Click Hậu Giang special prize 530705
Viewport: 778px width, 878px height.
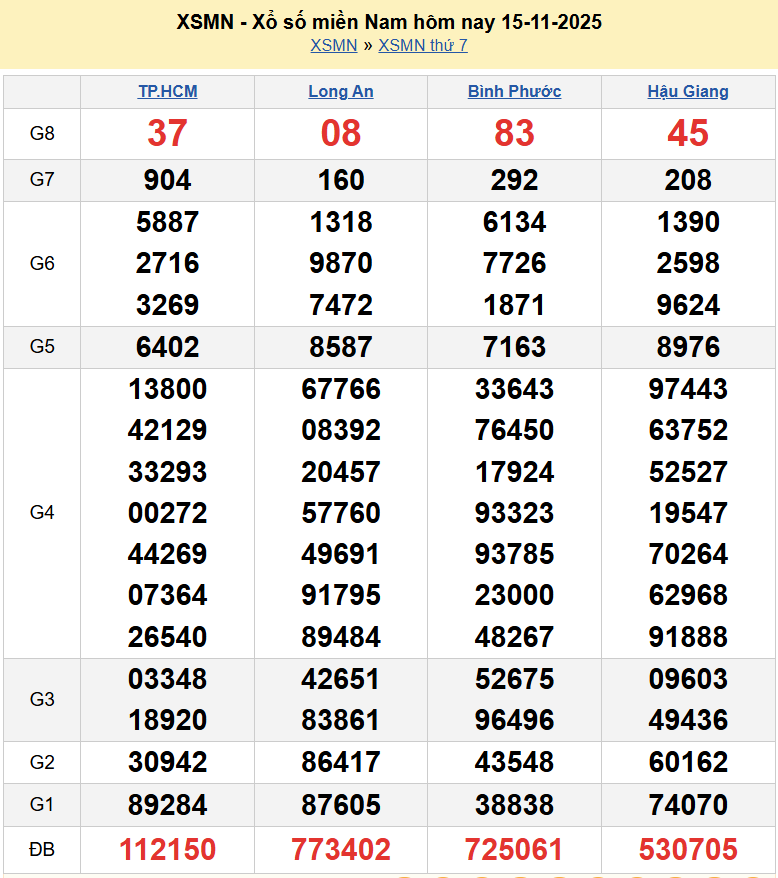[688, 850]
